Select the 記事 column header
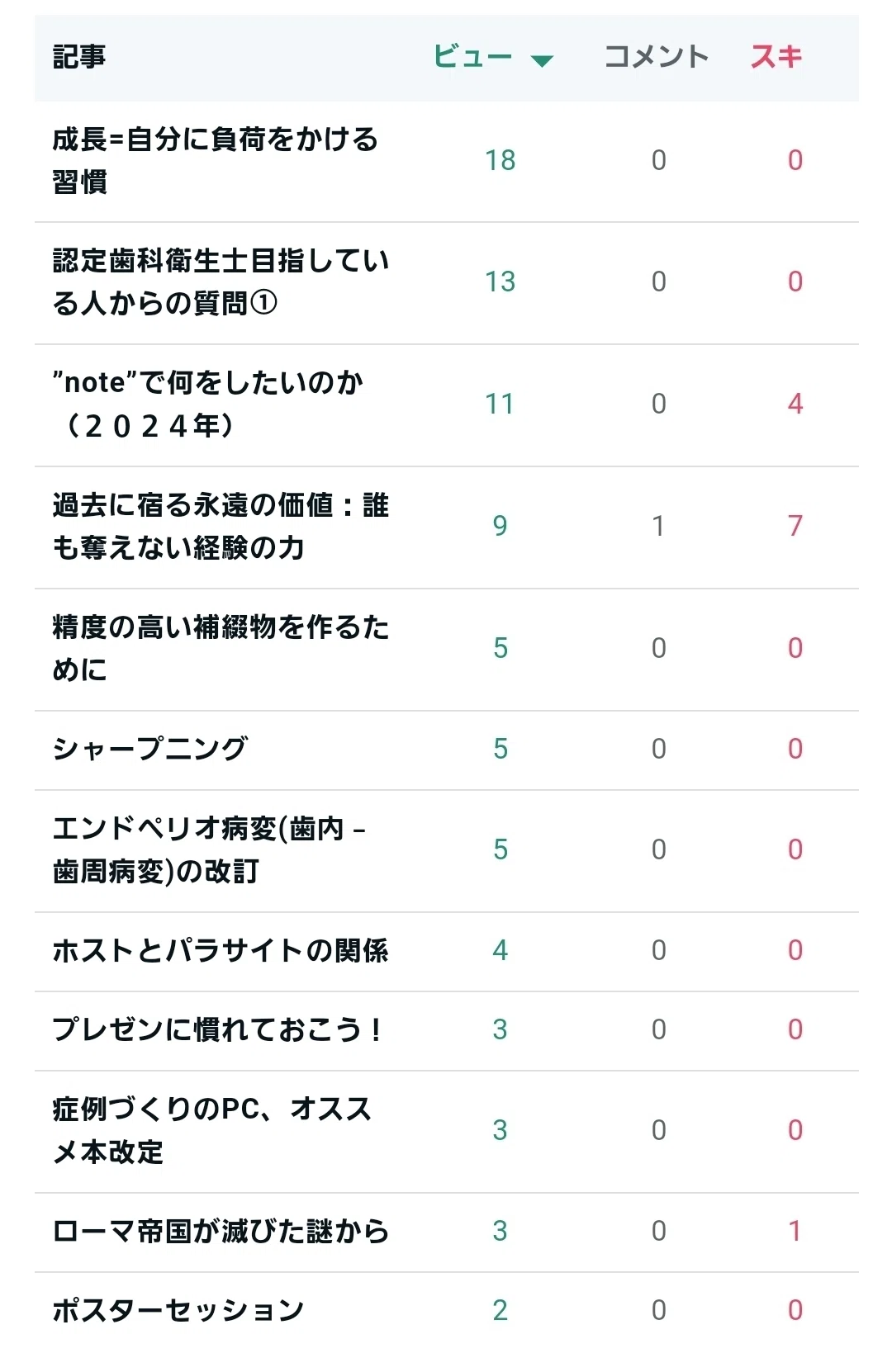 click(79, 57)
